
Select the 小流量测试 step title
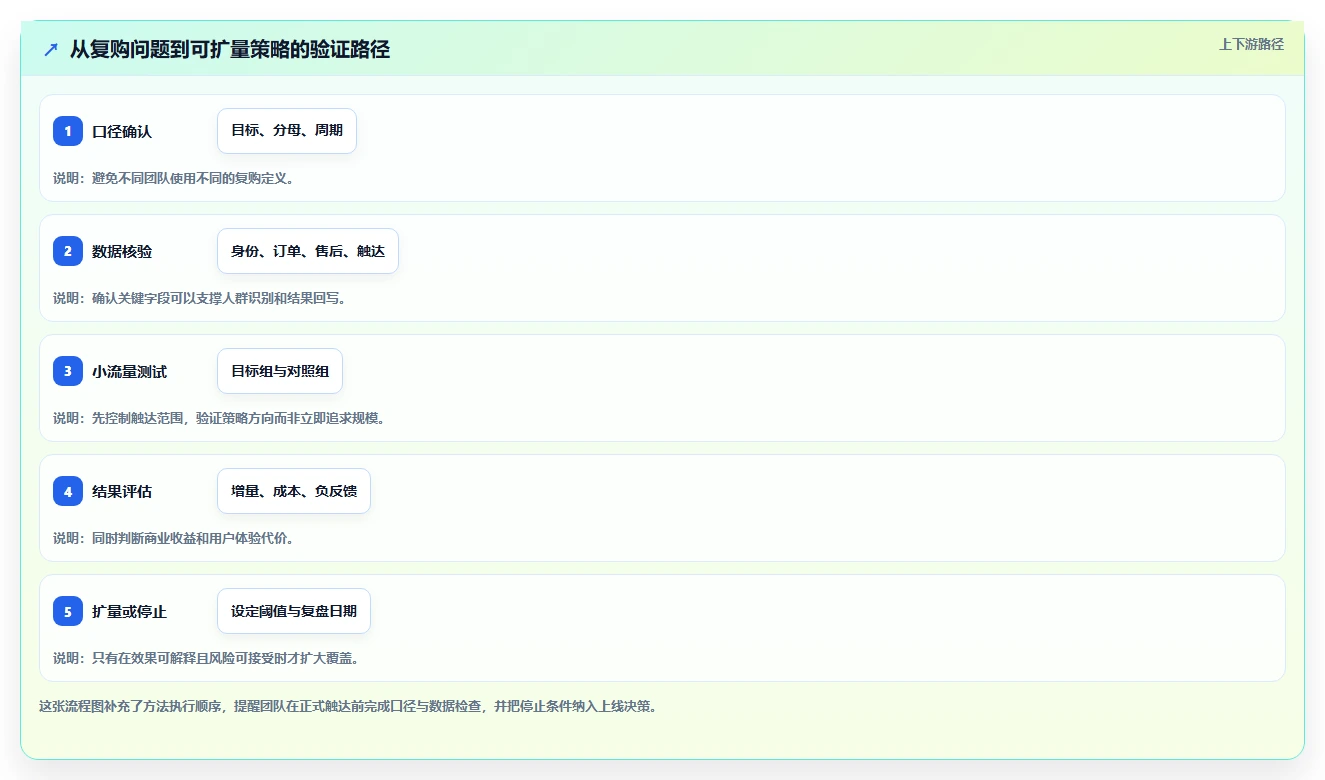pos(130,371)
